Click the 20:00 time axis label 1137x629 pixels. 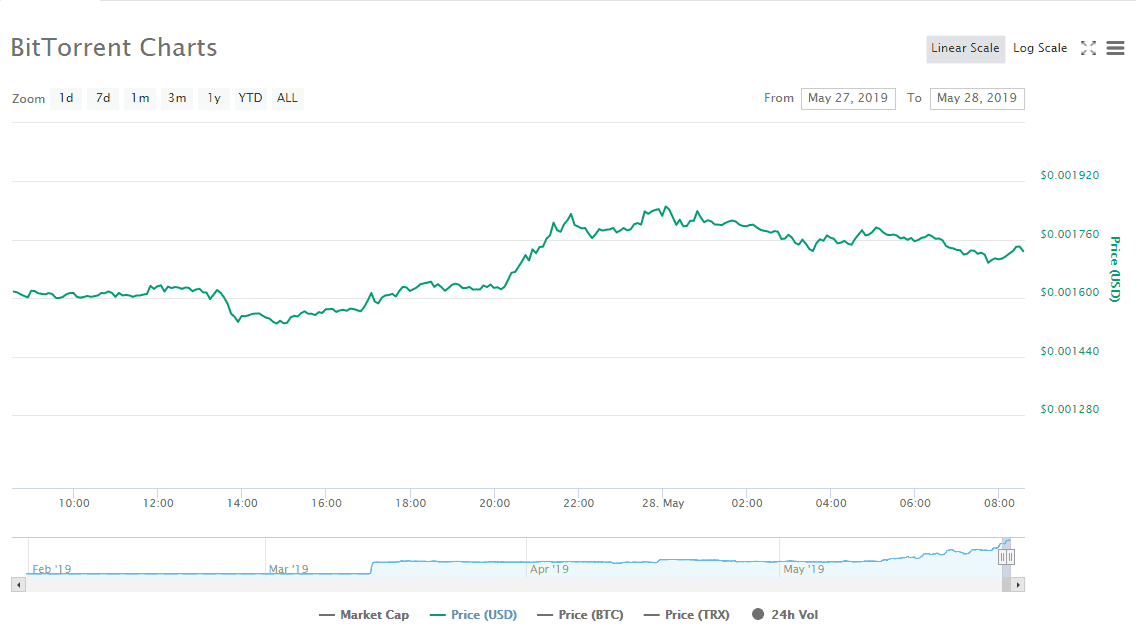pos(495,503)
